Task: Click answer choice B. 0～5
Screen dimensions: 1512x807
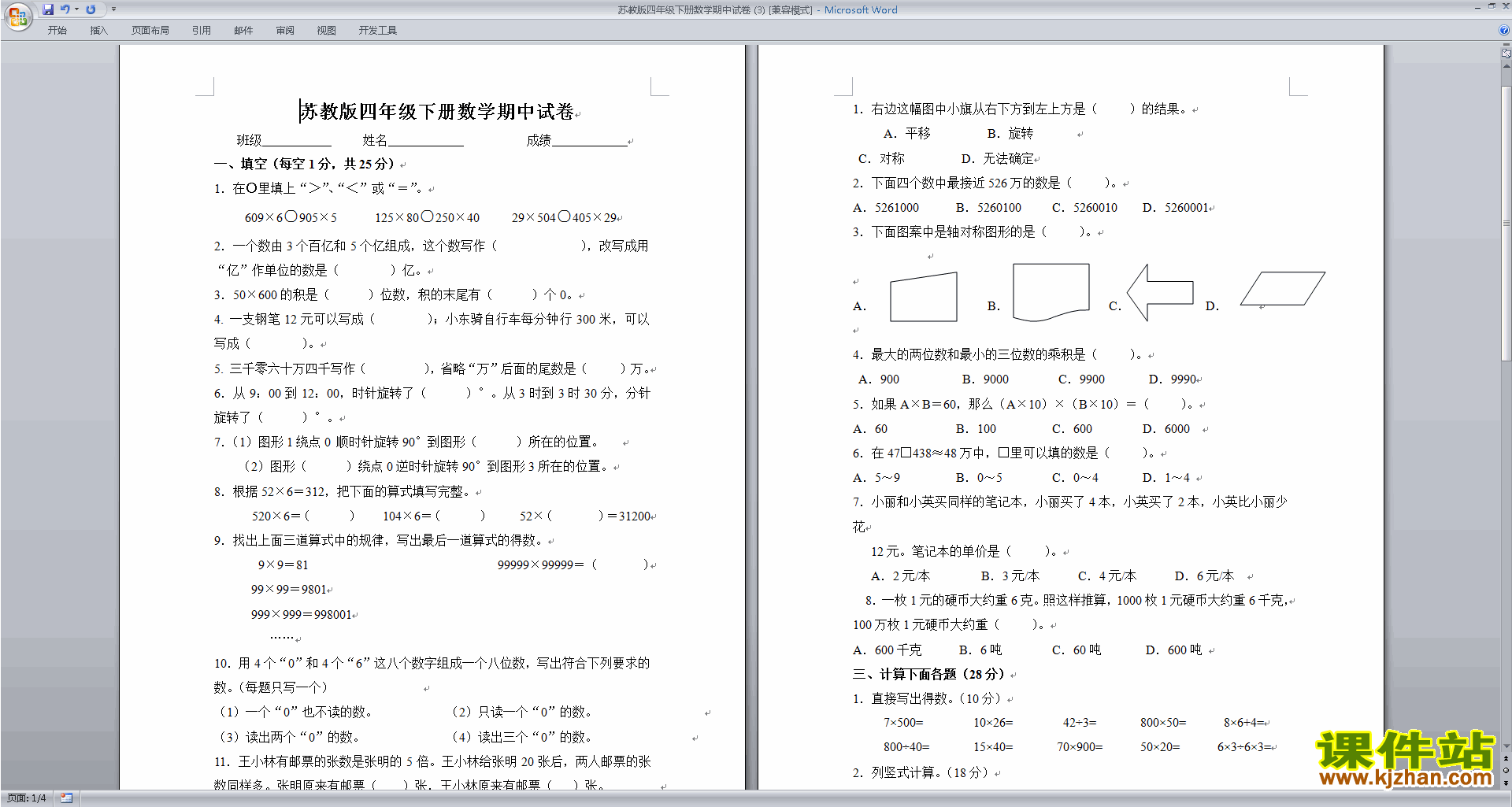Action: pyautogui.click(x=979, y=478)
